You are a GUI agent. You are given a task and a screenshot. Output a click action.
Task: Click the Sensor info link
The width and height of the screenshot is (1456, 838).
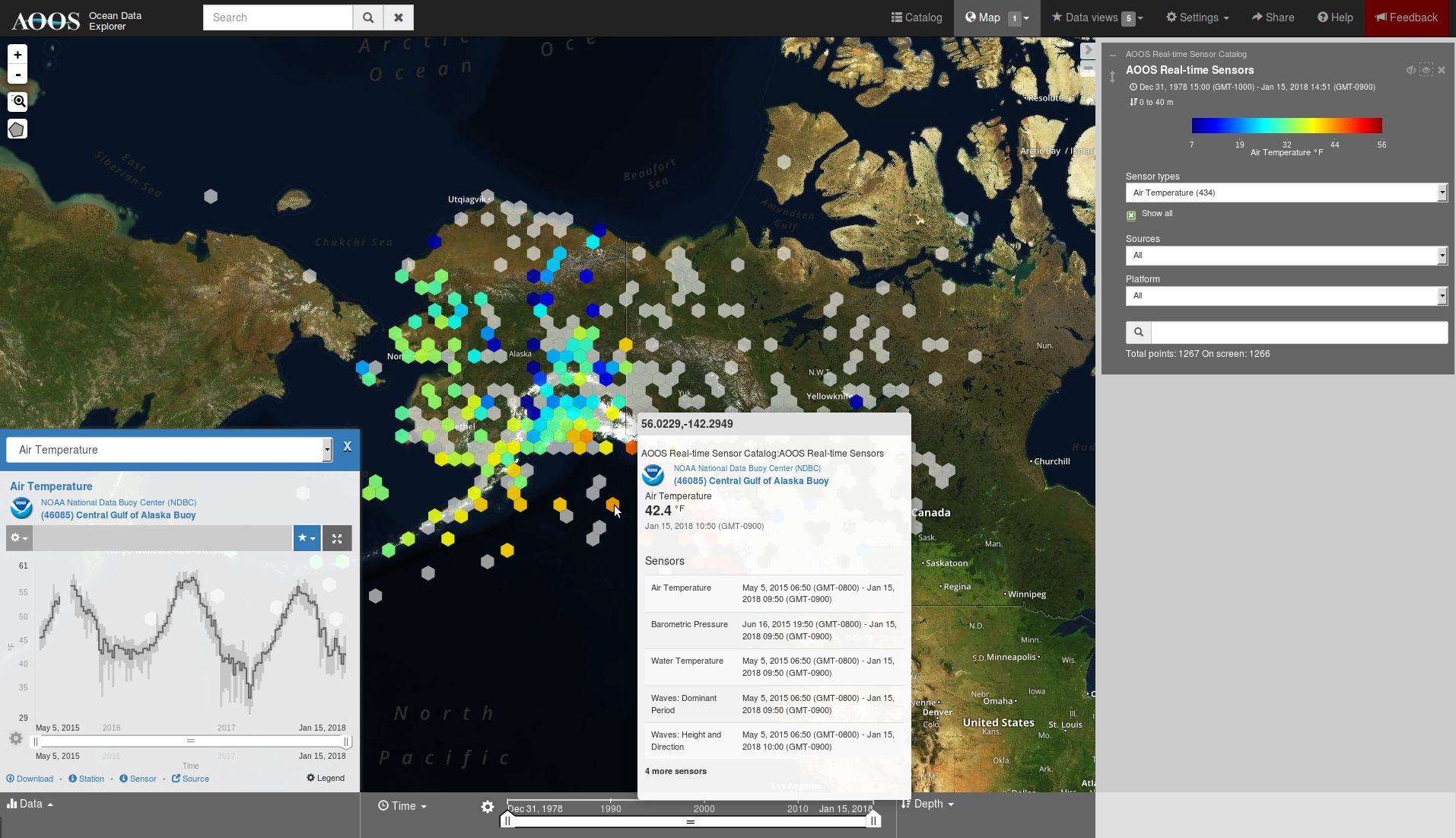click(x=138, y=779)
